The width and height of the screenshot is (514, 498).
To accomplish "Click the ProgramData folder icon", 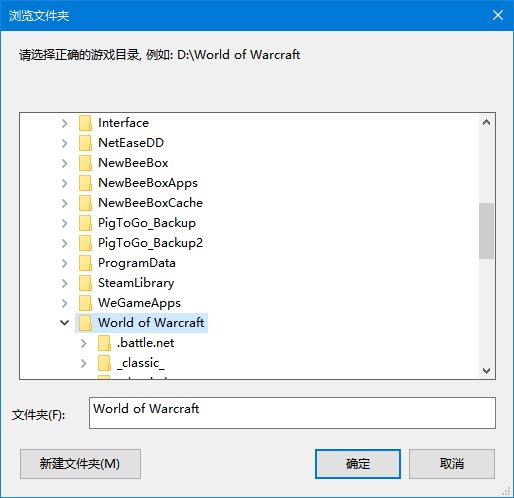I will coord(85,263).
